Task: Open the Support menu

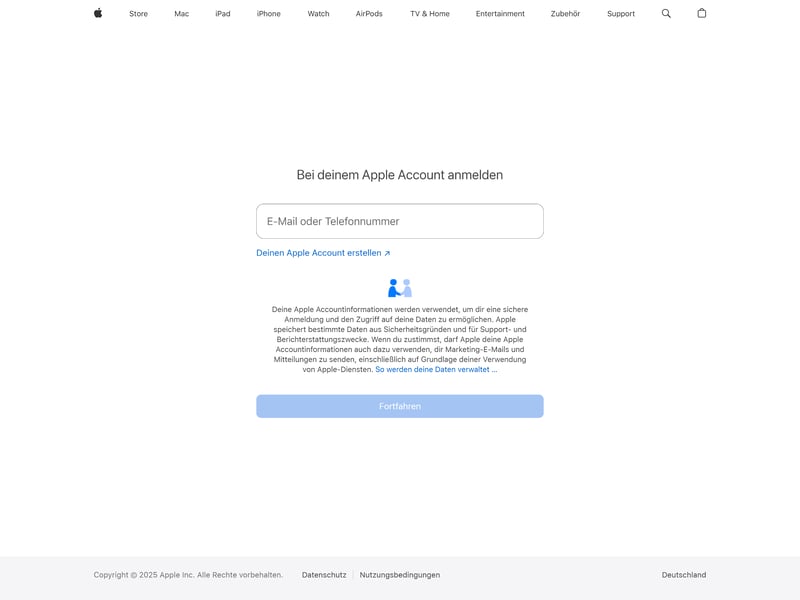Action: click(x=621, y=14)
